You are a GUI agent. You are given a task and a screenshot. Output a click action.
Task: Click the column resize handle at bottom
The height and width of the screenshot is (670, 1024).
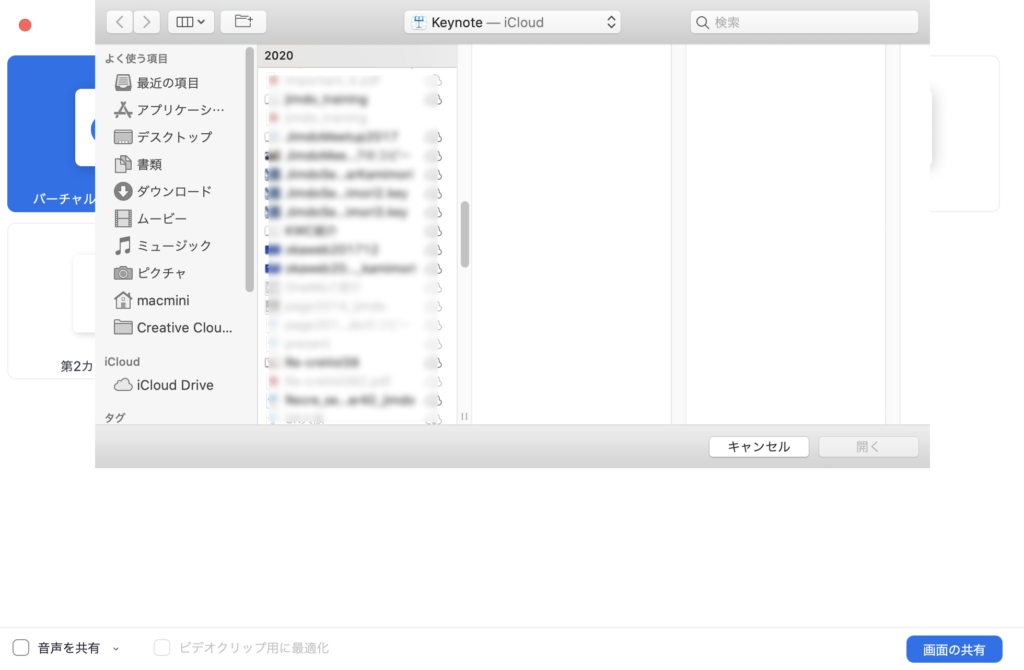(464, 417)
